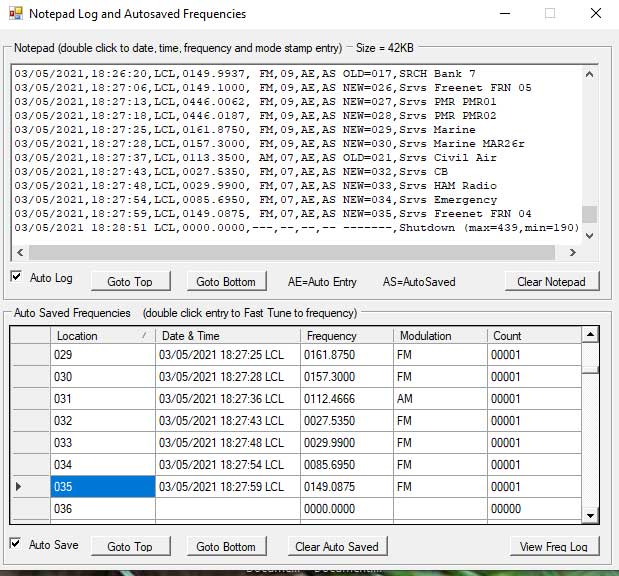This screenshot has width=619, height=576.
Task: Click the Clear Notepad button
Action: 551,281
